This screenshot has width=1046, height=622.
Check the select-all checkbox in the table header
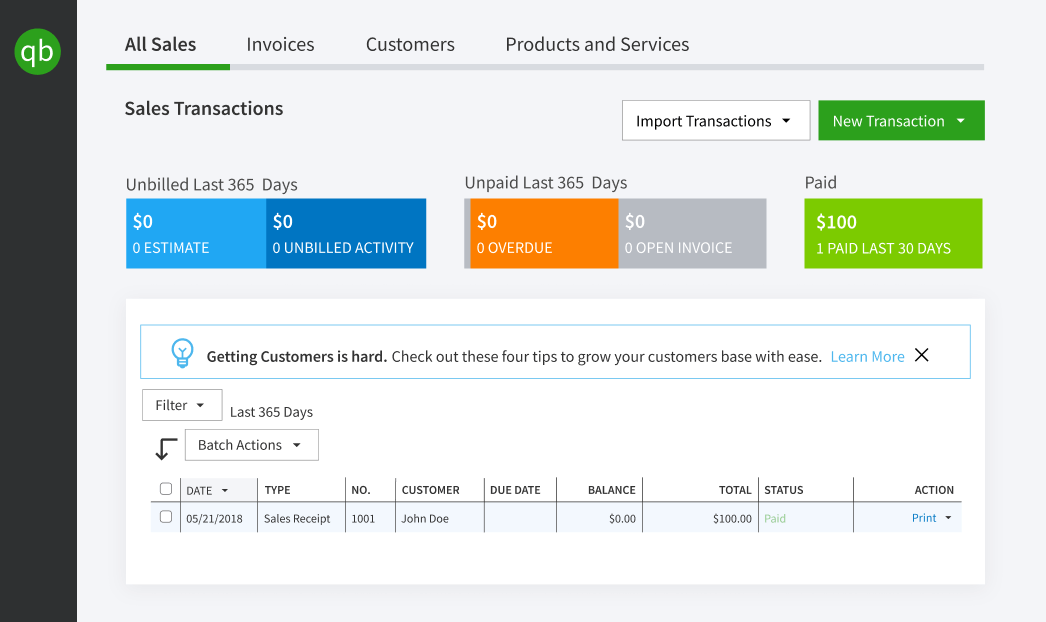tap(166, 489)
